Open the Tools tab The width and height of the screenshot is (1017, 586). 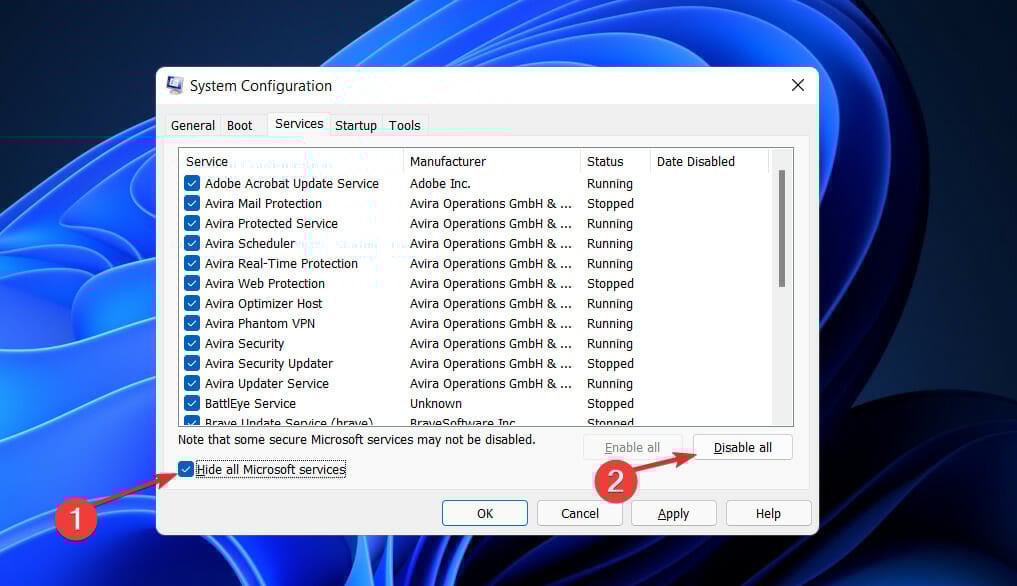405,125
